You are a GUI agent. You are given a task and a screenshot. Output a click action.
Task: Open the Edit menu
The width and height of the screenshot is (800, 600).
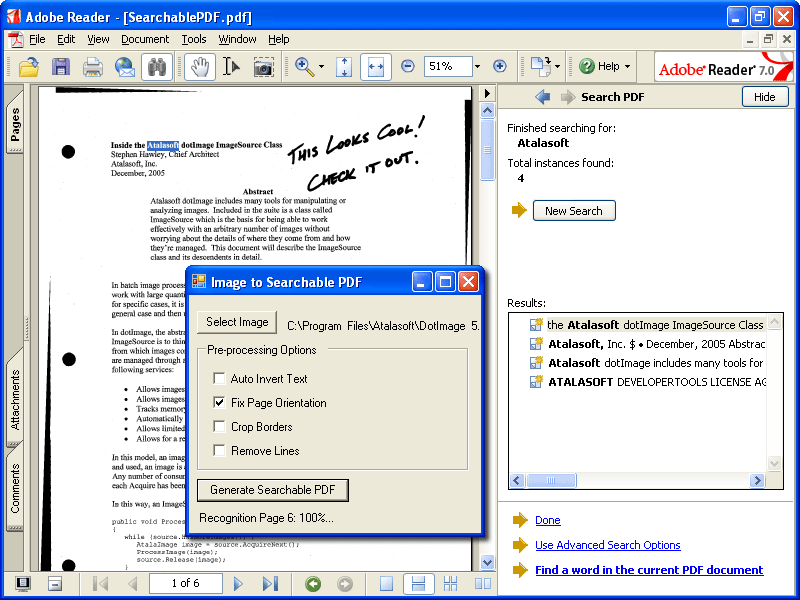(x=66, y=39)
